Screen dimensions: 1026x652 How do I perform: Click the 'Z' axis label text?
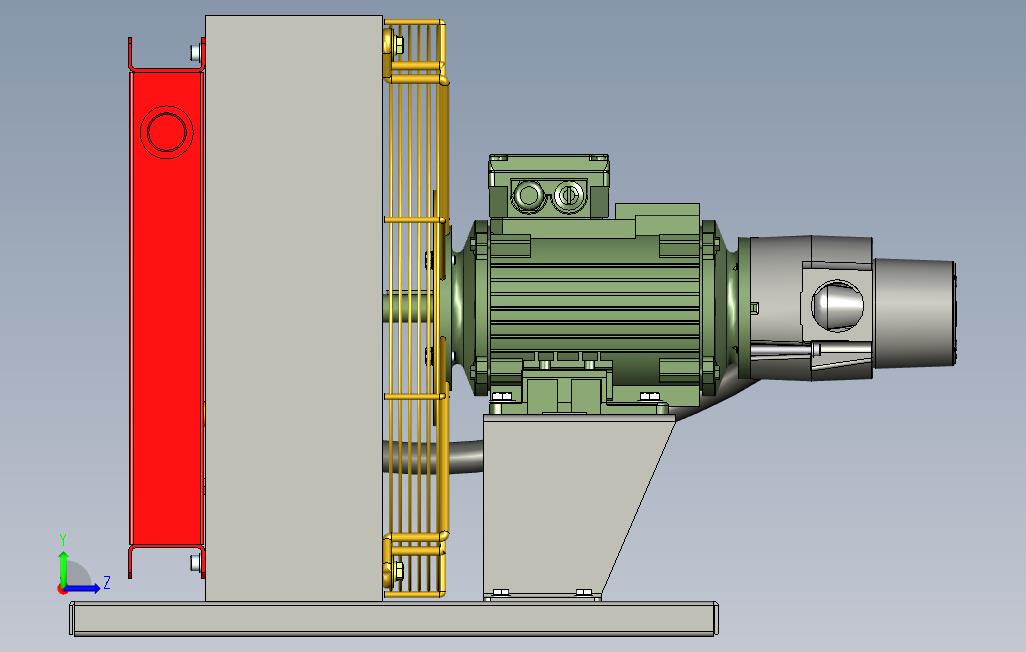[107, 582]
